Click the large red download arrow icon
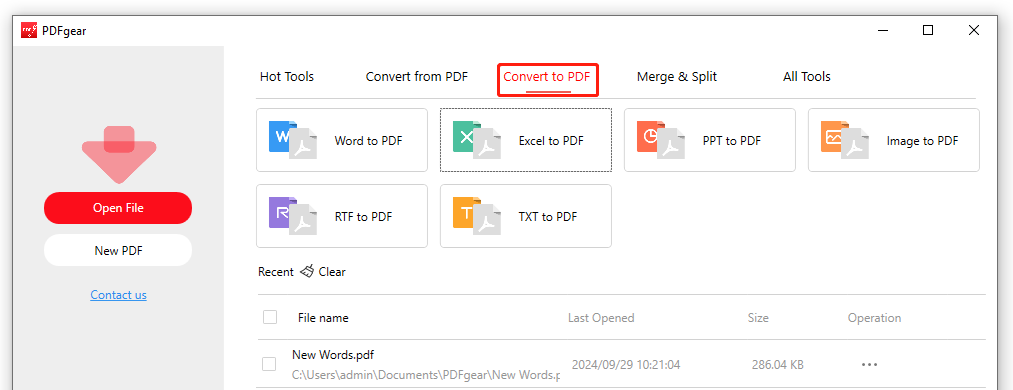Screen dimensions: 1013x390 [x=119, y=155]
